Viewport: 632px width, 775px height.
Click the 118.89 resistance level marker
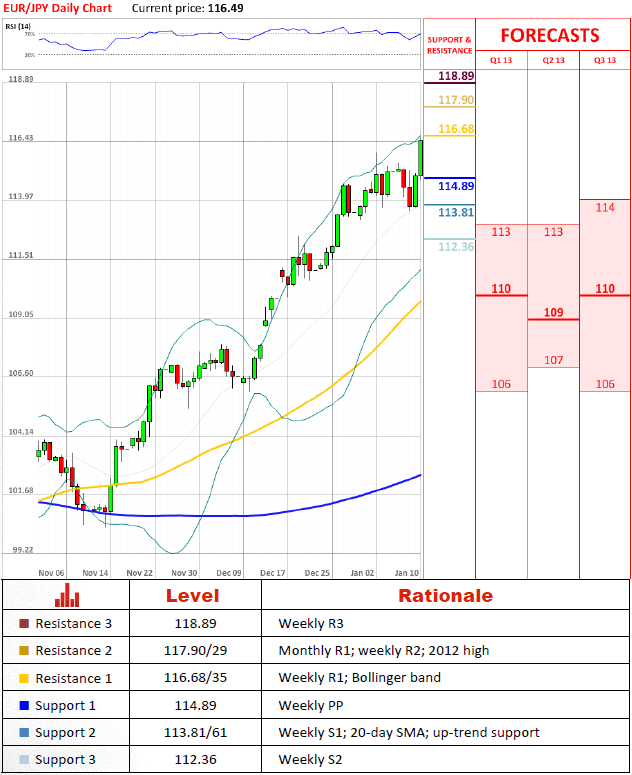point(456,76)
